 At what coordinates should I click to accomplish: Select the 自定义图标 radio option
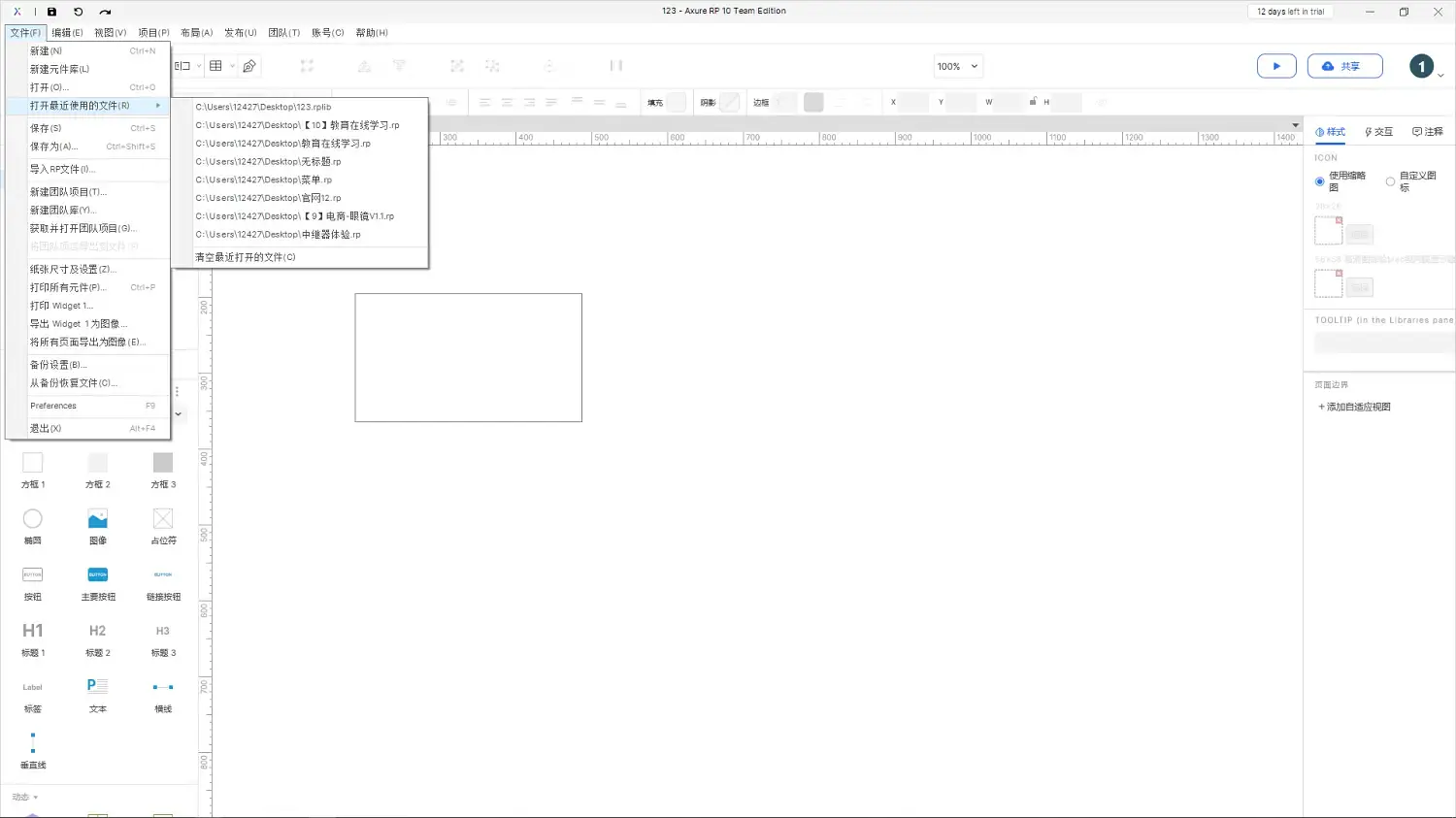[1391, 181]
